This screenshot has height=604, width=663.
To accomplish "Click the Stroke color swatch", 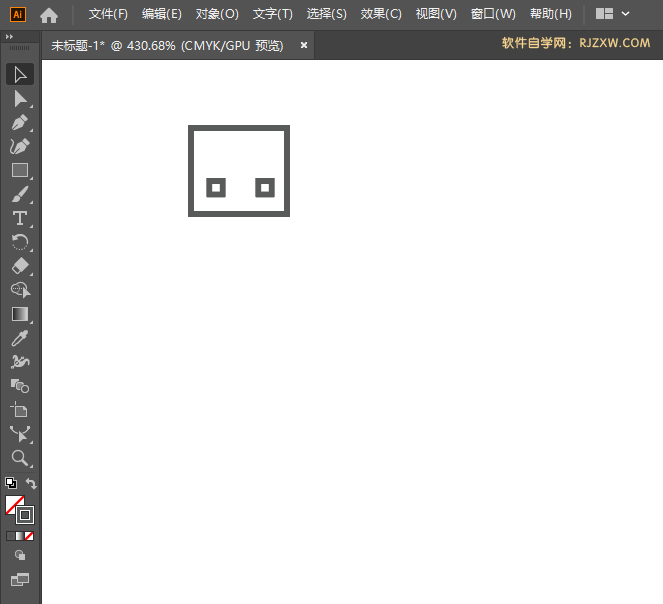I will coord(25,515).
